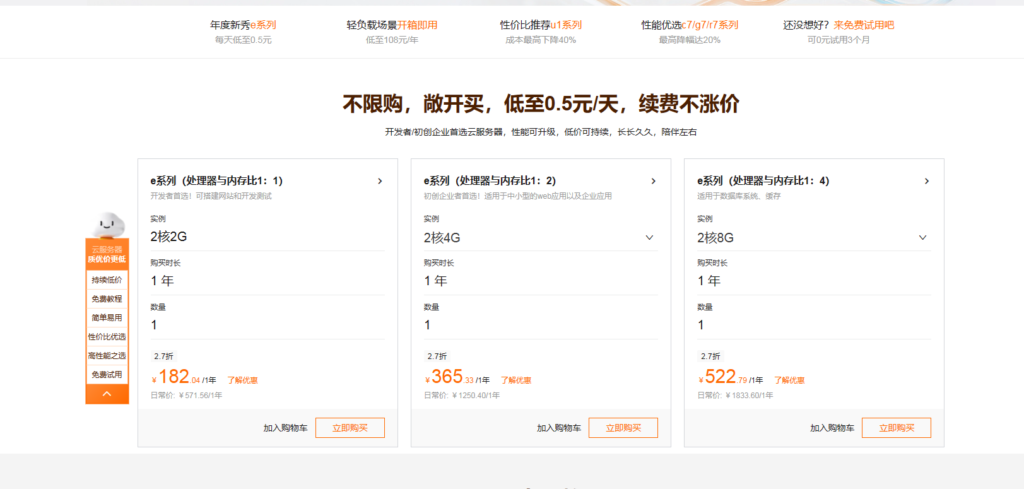Viewport: 1024px width, 489px height.
Task: Click 了解优惠 next to ¥522.79
Action: 790,380
